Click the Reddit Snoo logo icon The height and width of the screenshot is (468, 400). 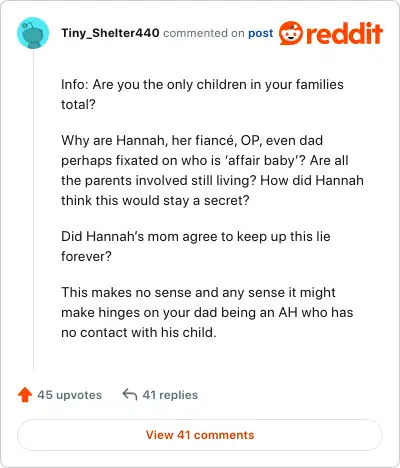point(291,33)
